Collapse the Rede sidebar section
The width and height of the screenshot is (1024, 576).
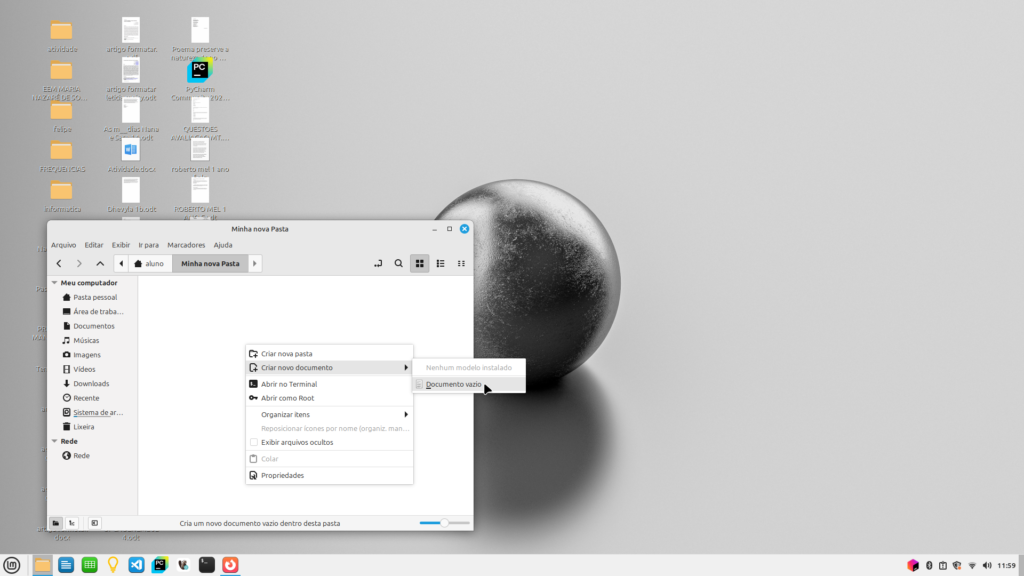[x=54, y=441]
